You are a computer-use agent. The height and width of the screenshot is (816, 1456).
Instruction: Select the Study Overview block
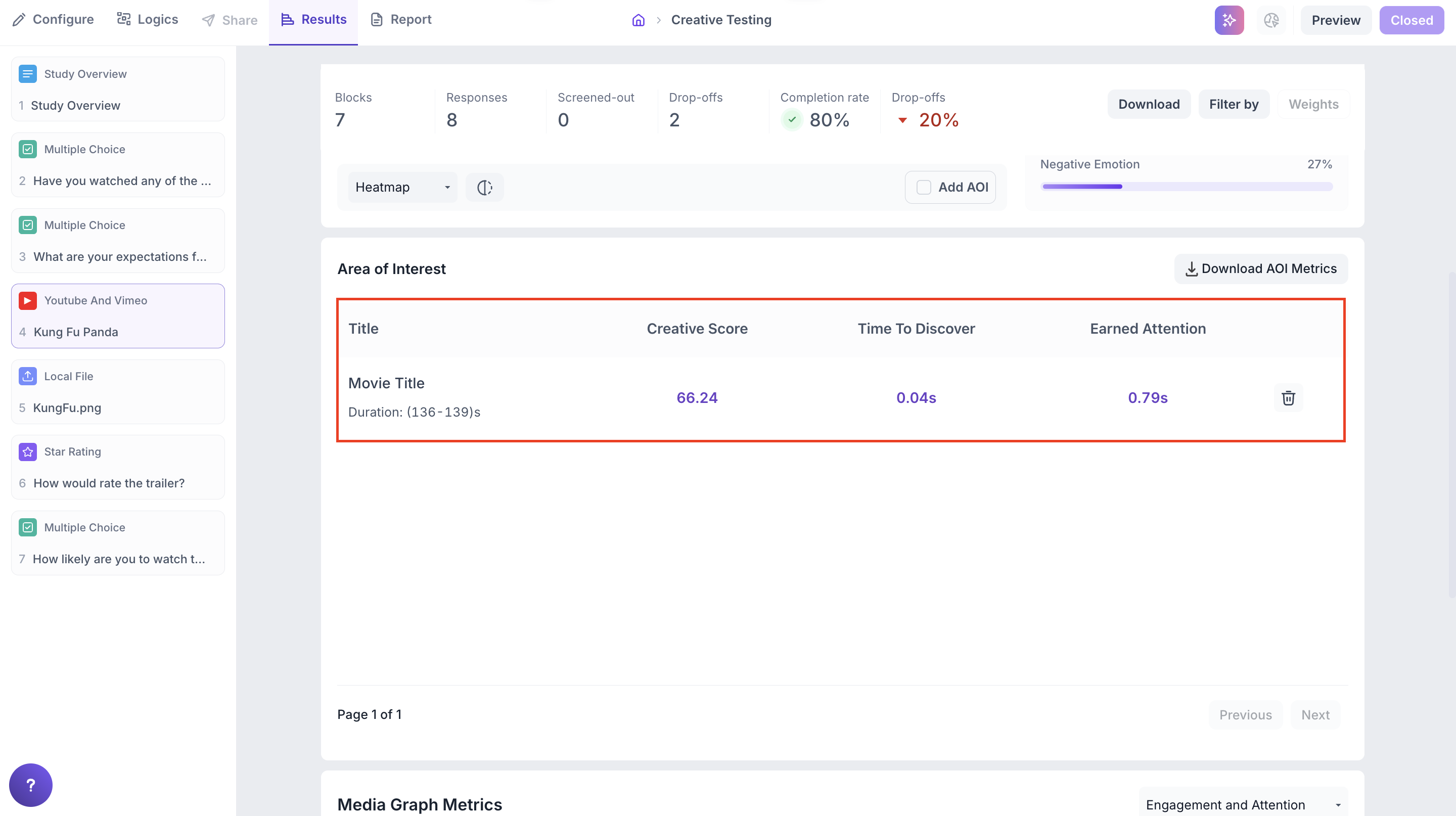[118, 89]
